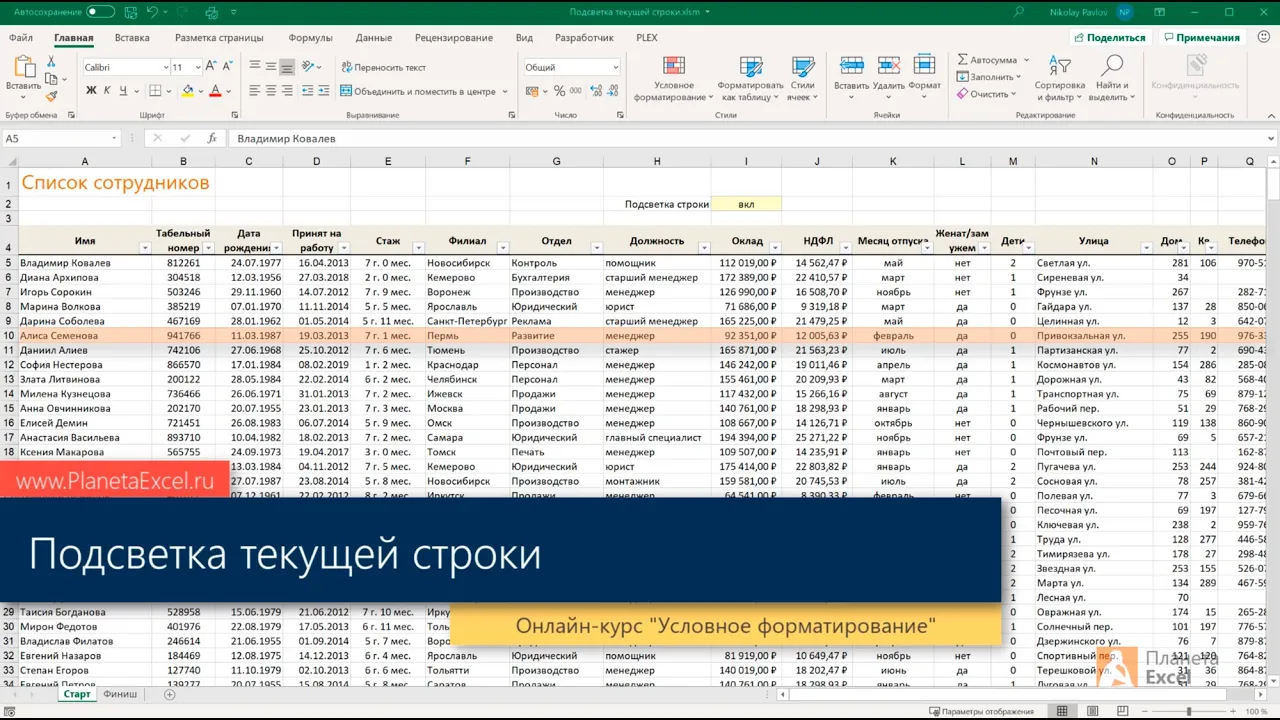Image resolution: width=1280 pixels, height=720 pixels.
Task: Open Условное форматирование menu
Action: pos(674,79)
